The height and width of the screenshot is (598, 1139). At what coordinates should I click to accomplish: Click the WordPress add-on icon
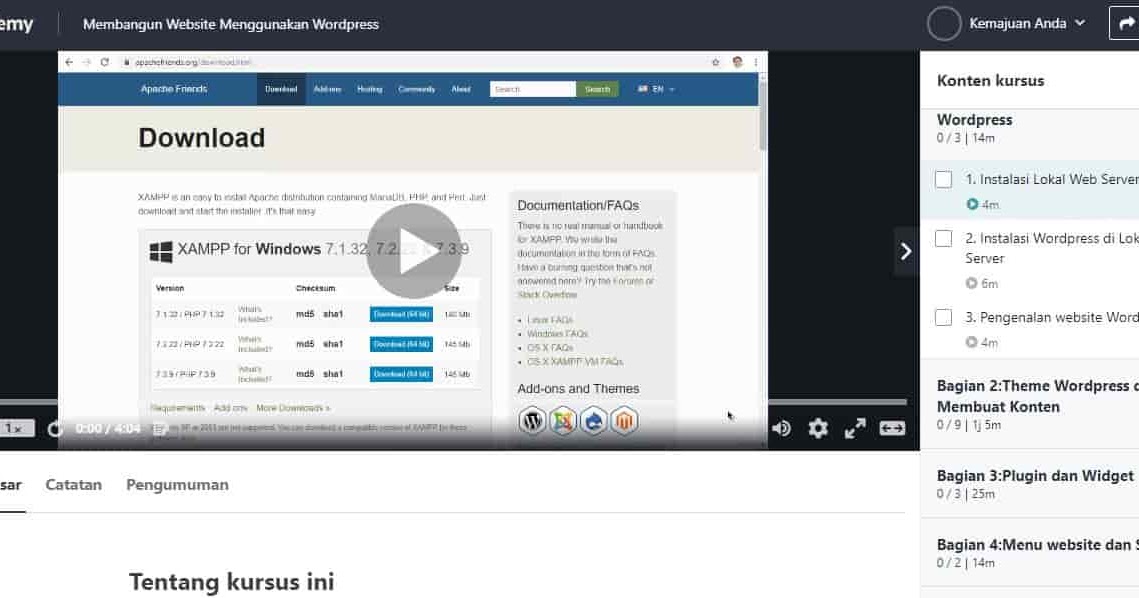(x=532, y=421)
